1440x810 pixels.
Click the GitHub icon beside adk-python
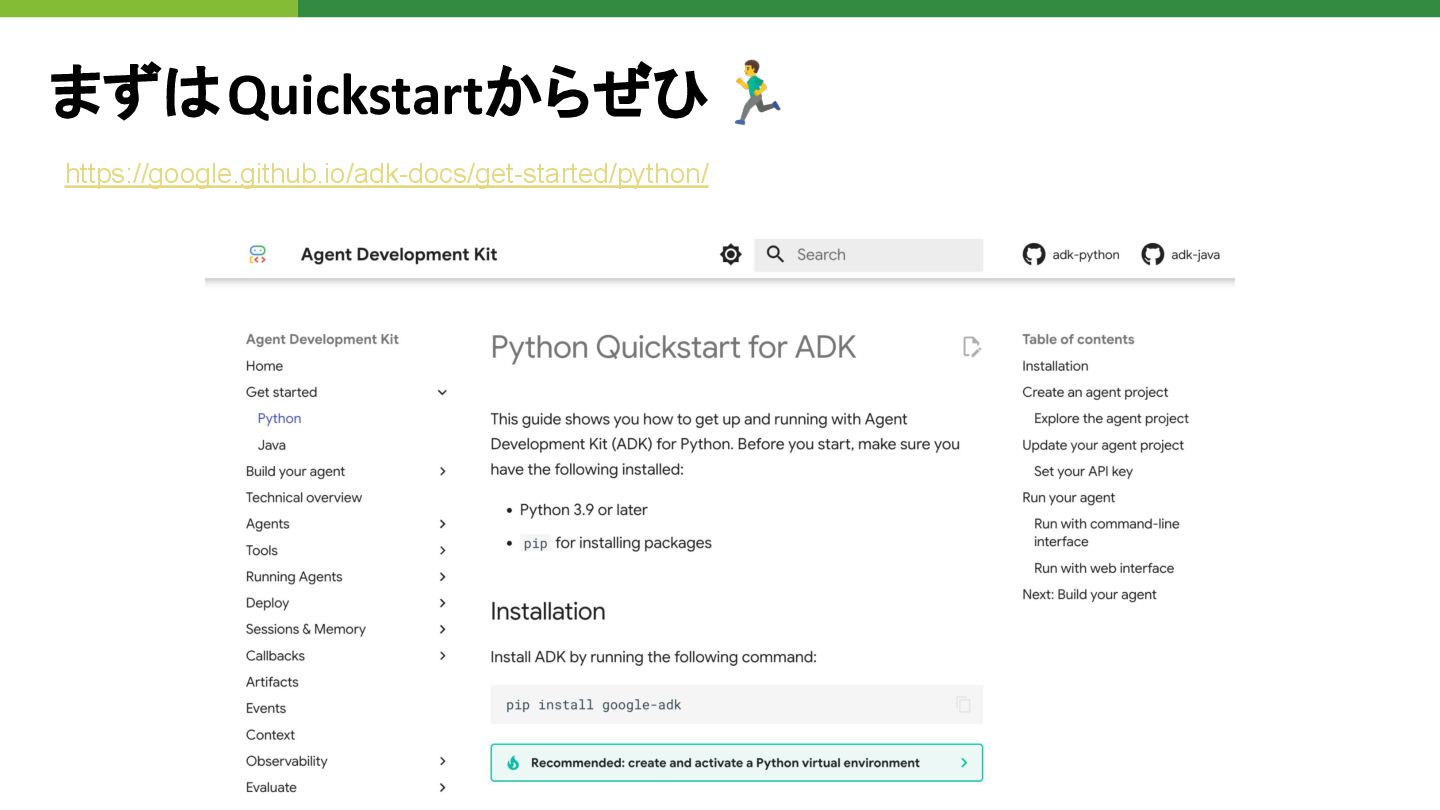[1034, 254]
